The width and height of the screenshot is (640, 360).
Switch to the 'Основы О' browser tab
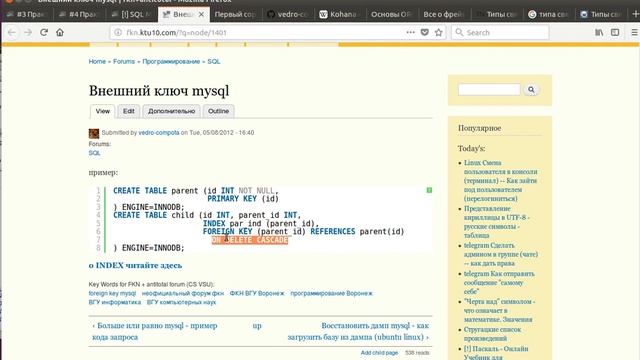click(391, 14)
